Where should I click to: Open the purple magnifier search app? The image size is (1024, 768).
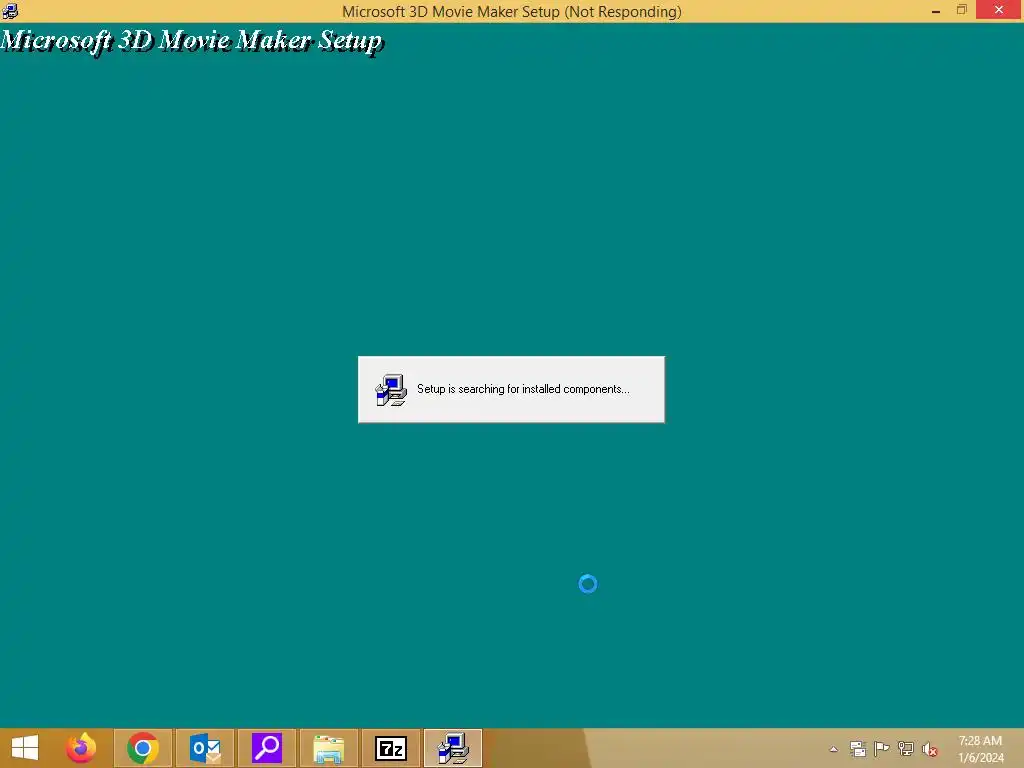point(266,748)
